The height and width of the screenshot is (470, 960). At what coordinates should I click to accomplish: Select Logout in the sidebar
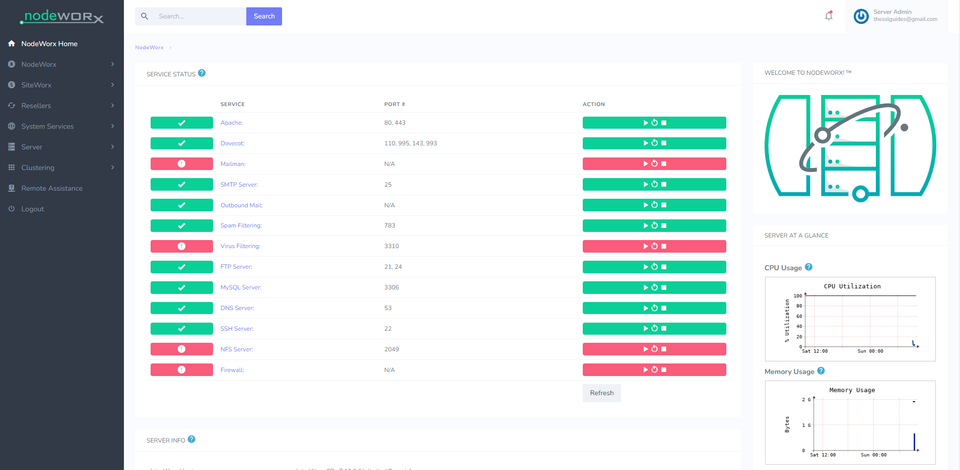32,209
